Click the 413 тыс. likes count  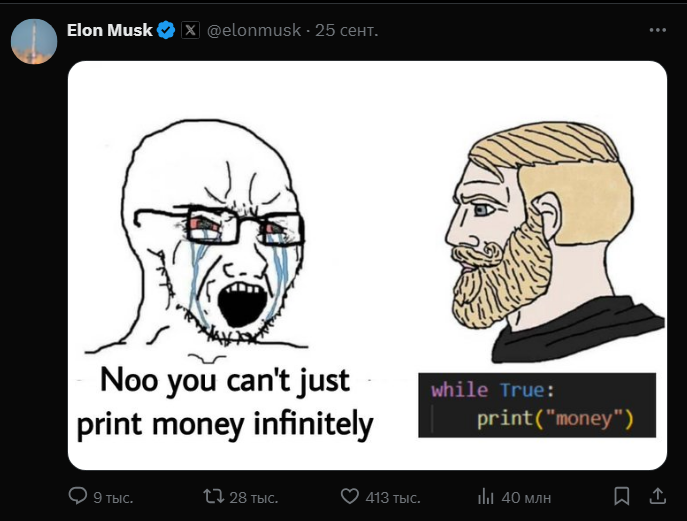click(393, 497)
